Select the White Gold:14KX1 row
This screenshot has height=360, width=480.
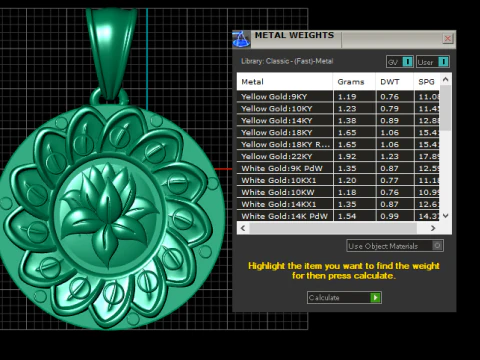click(338, 204)
